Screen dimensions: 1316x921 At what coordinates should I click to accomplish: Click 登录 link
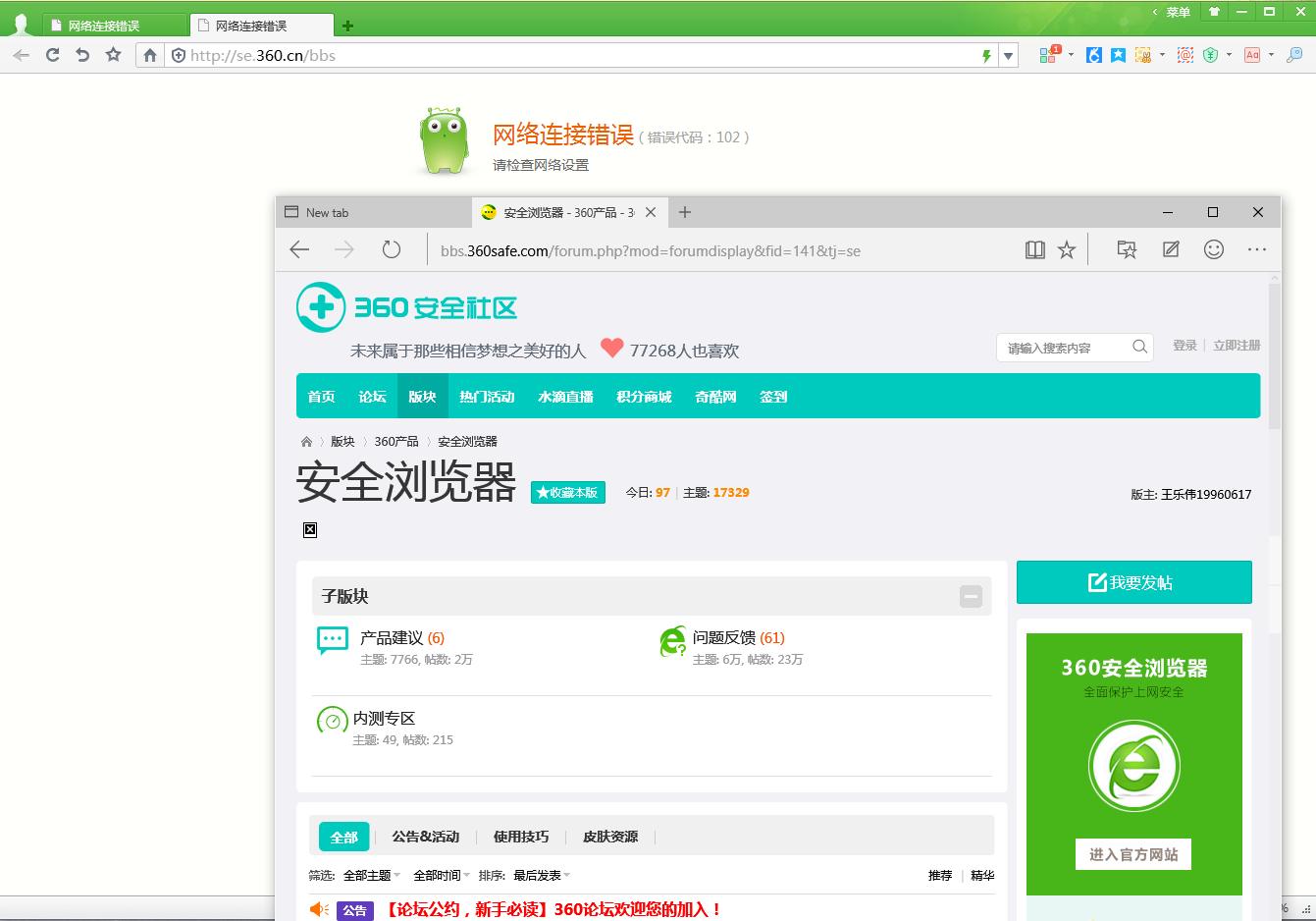click(x=1184, y=346)
